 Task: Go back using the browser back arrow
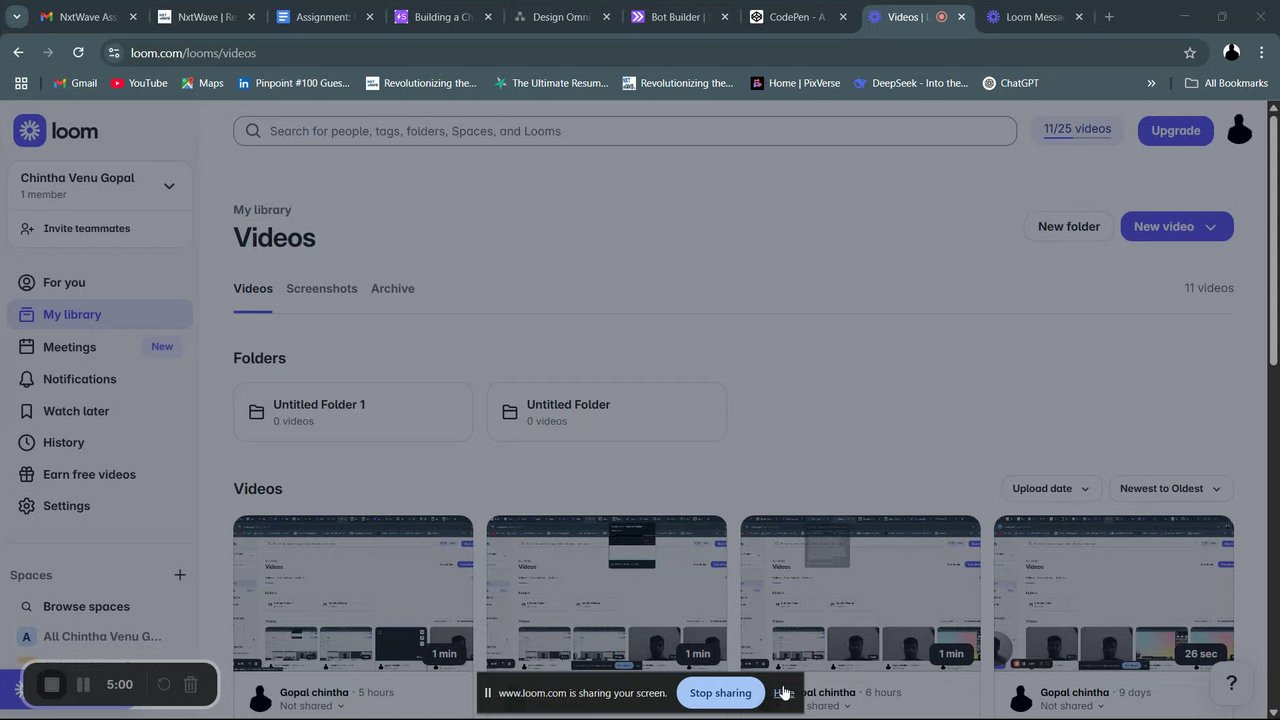(x=19, y=53)
